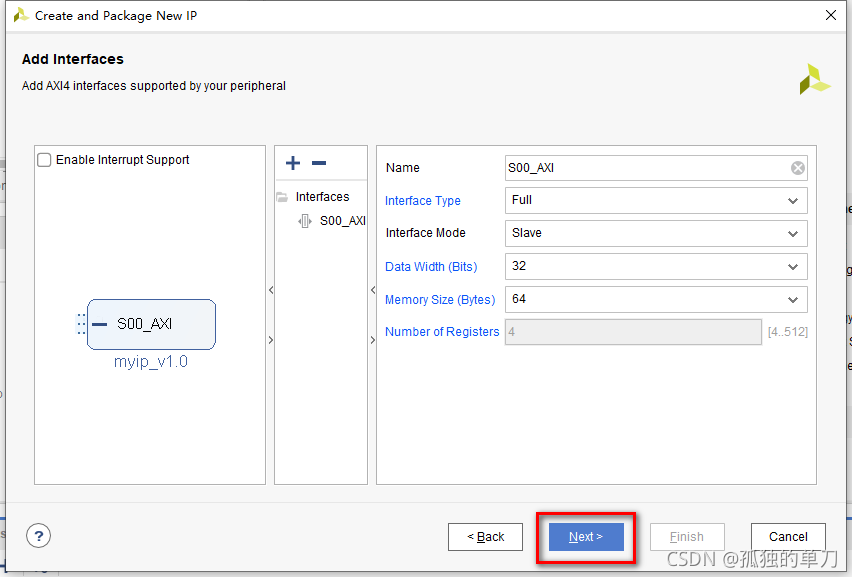Go back with the Back button
Viewport: 852px width, 577px height.
pyautogui.click(x=485, y=537)
